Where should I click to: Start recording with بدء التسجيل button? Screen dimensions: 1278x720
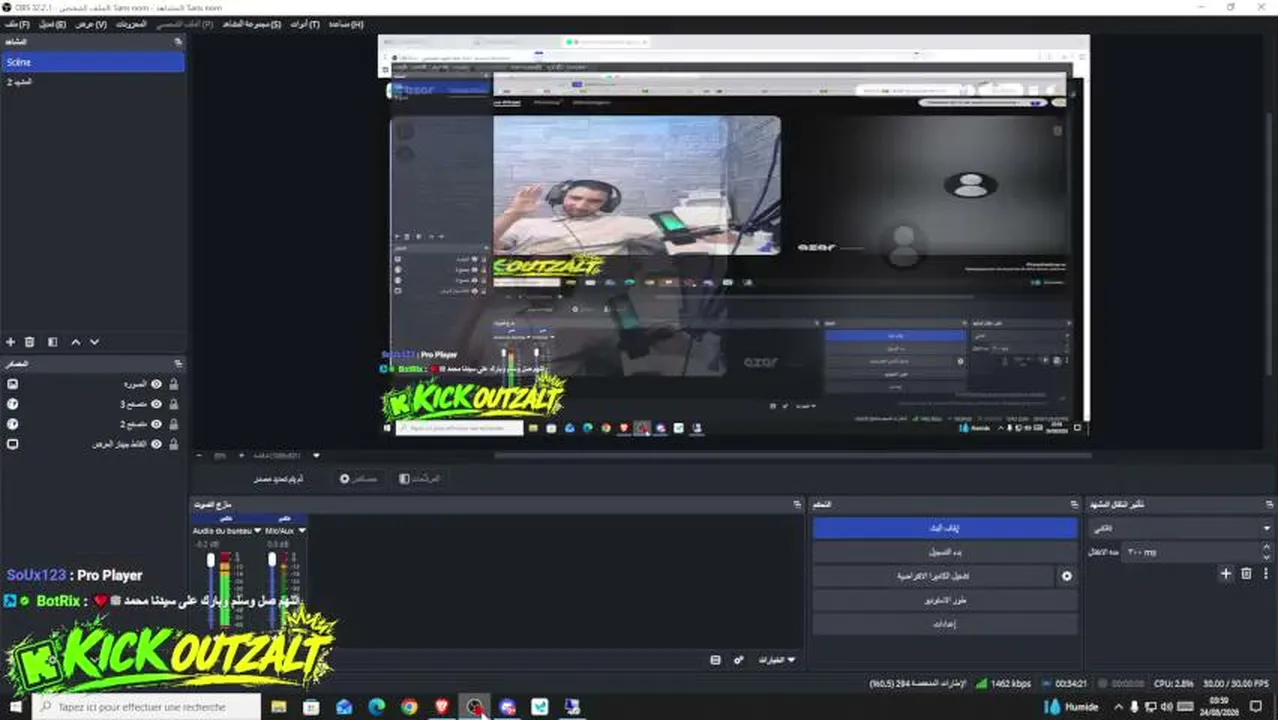tap(944, 552)
